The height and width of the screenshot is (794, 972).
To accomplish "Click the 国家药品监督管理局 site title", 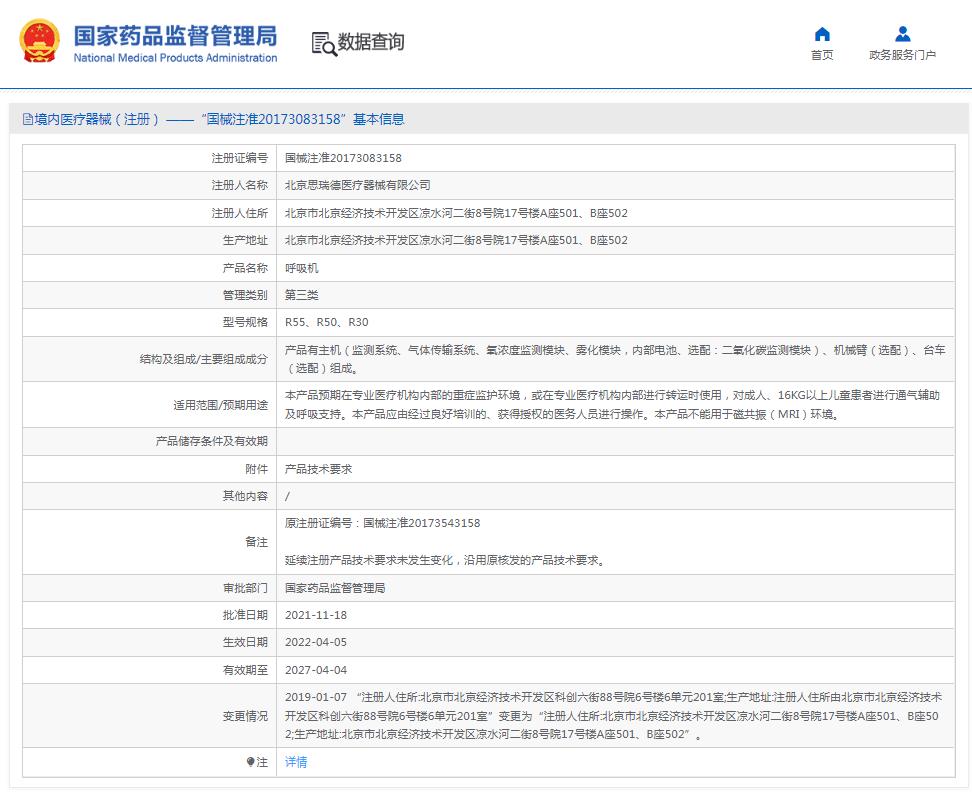I will point(175,36).
